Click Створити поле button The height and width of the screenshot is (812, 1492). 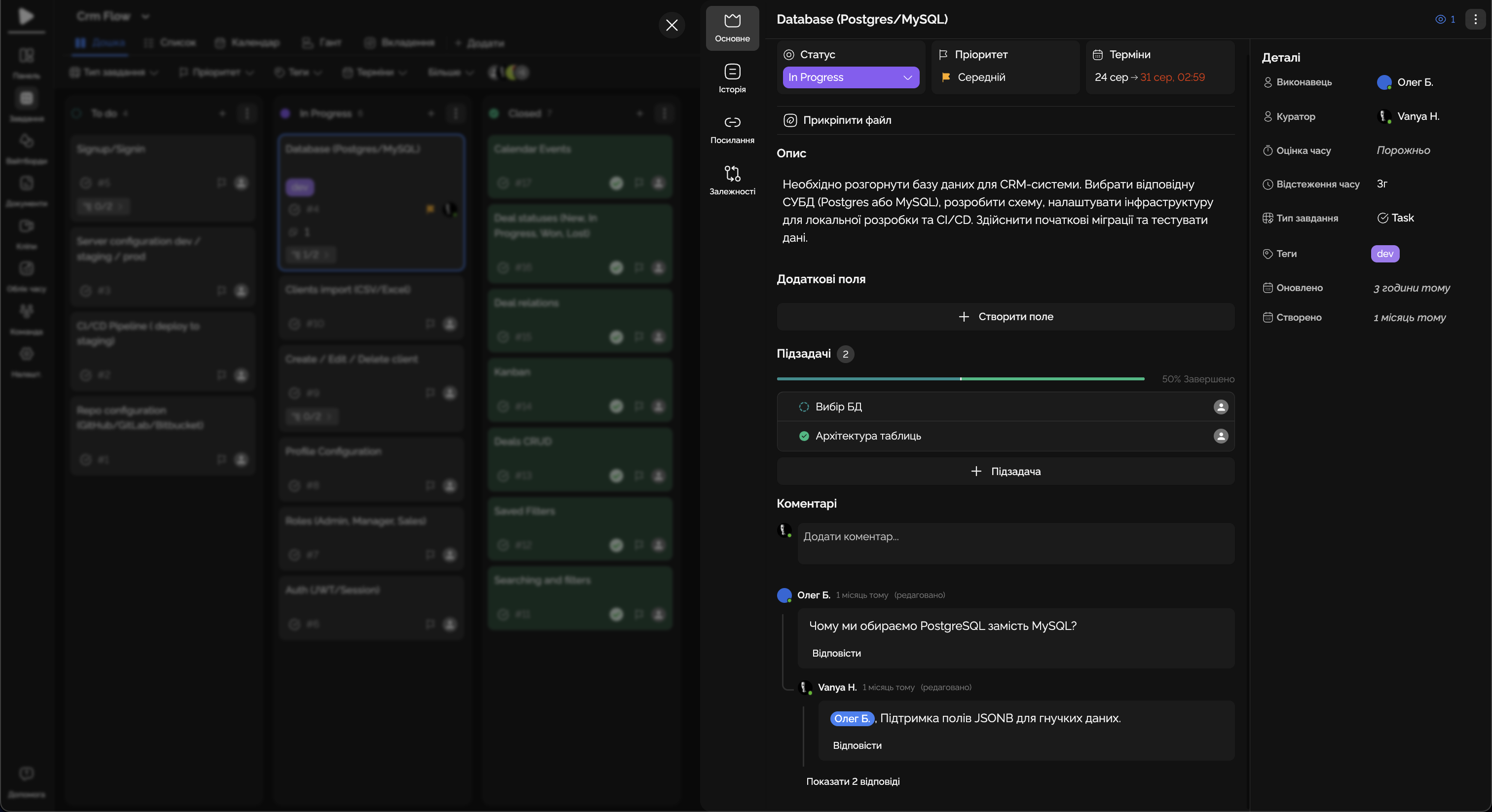[1006, 317]
